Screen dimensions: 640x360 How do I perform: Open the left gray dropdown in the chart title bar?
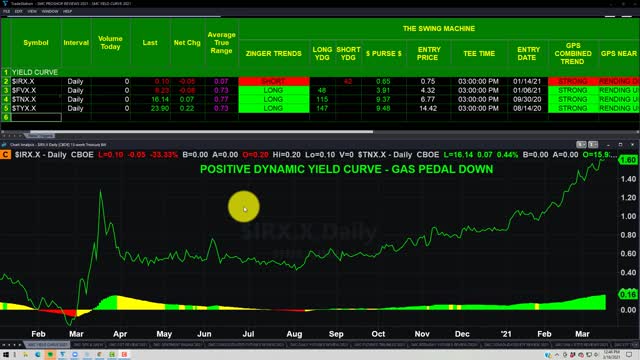click(x=581, y=144)
